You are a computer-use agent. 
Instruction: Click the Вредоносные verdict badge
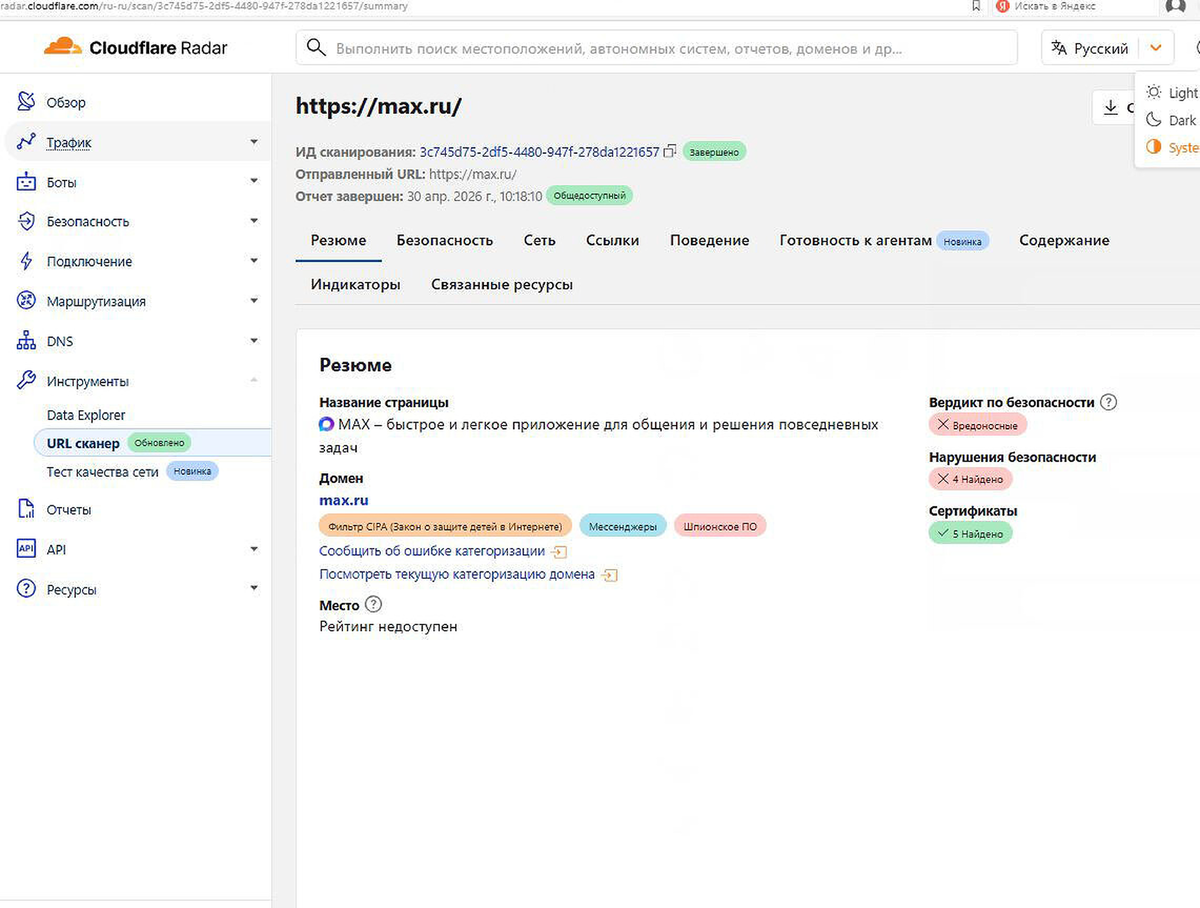tap(978, 425)
